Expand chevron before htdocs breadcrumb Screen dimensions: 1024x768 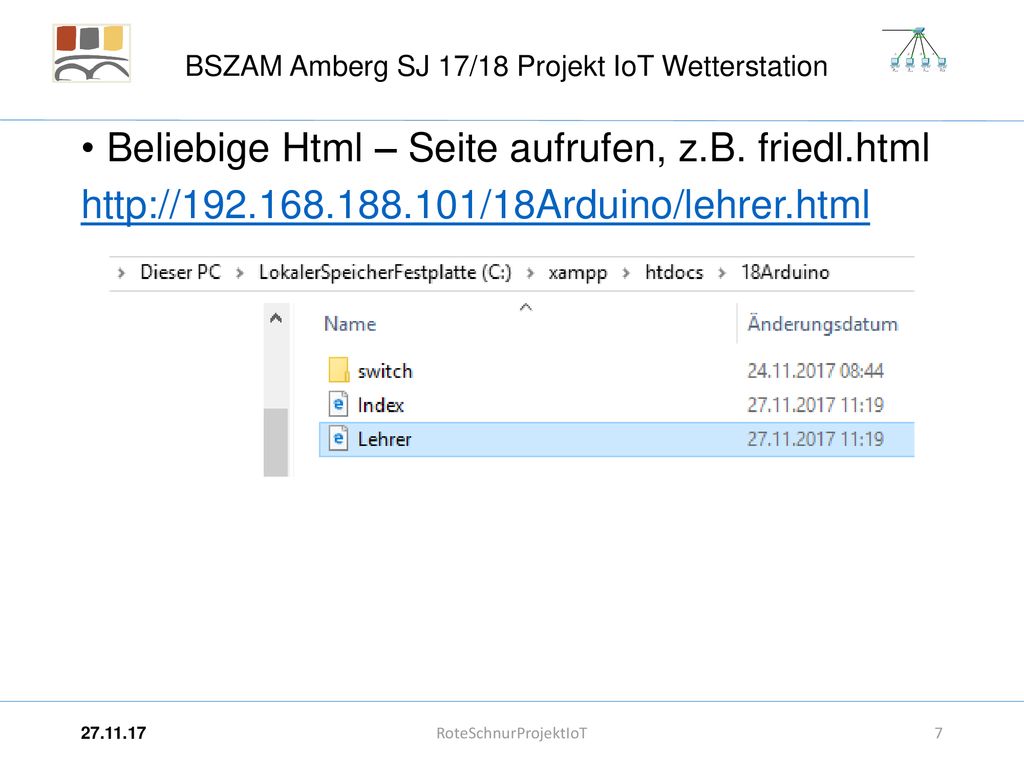tap(626, 273)
